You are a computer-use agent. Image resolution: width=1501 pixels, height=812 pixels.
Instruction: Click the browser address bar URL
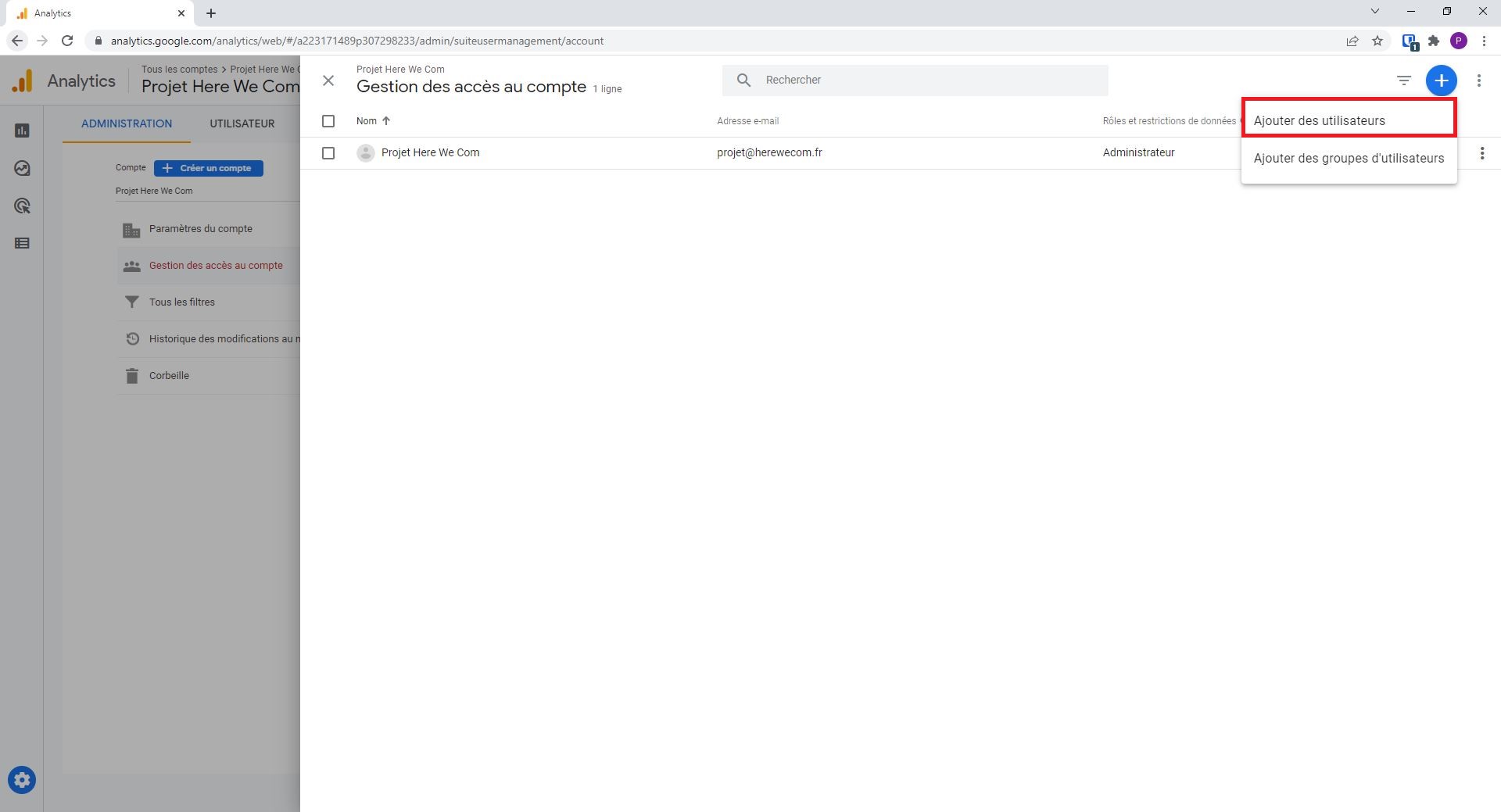pyautogui.click(x=357, y=41)
